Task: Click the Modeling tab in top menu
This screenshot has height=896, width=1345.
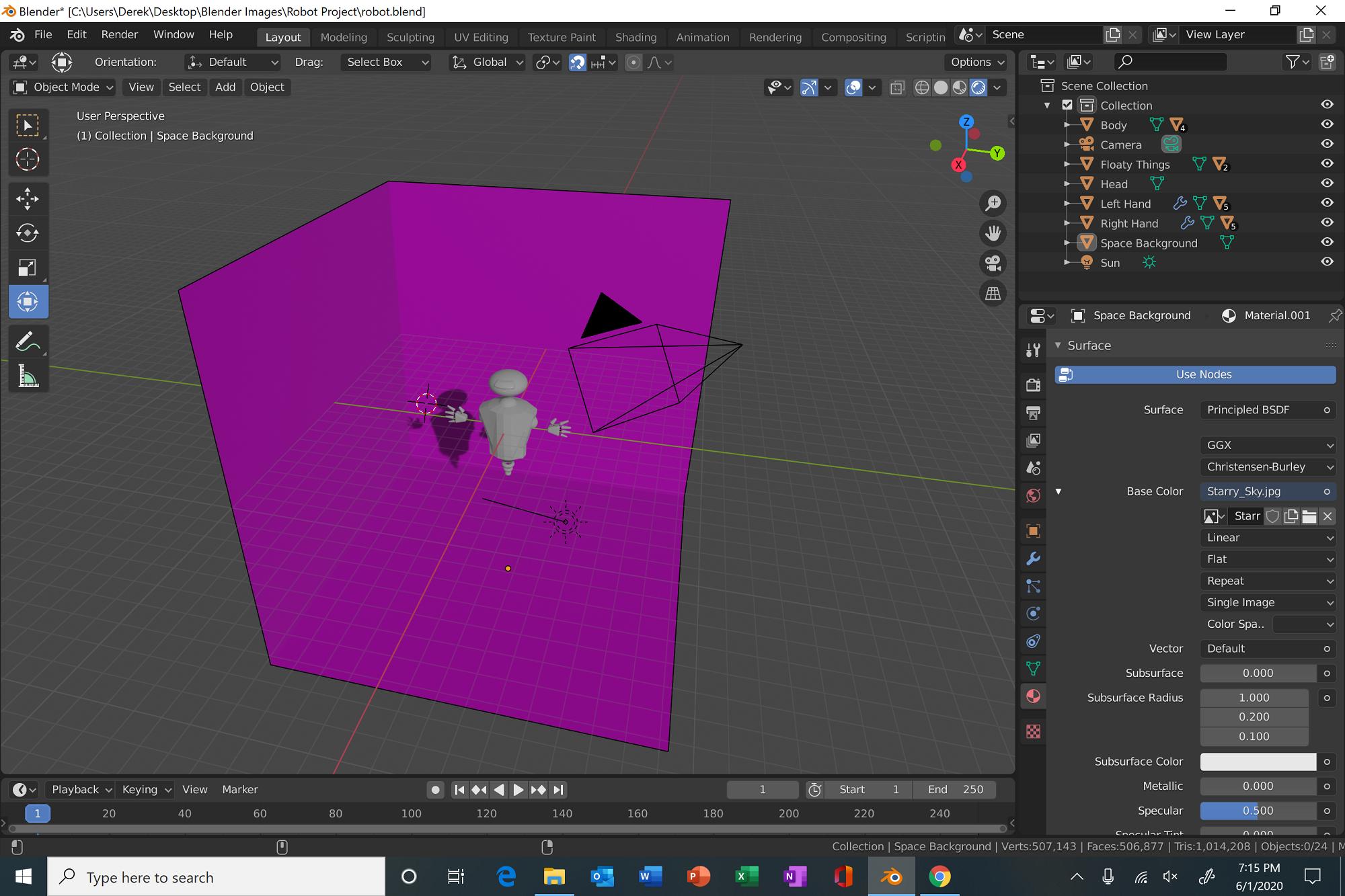Action: coord(343,36)
